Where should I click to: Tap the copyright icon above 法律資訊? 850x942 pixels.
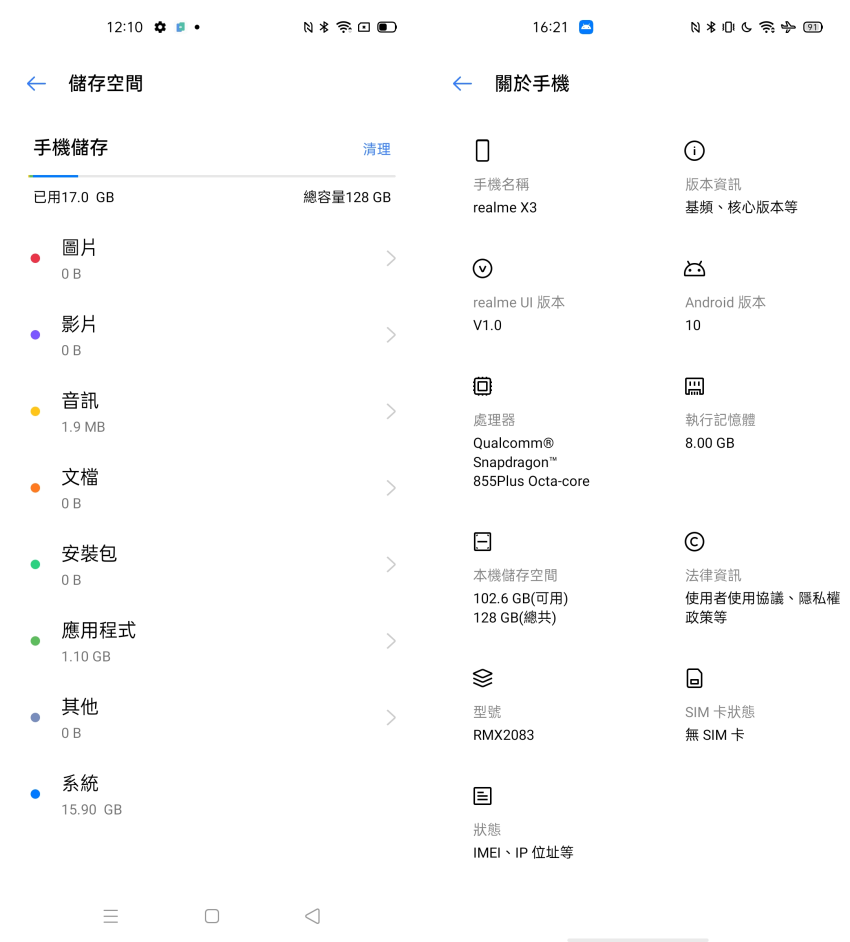[694, 541]
